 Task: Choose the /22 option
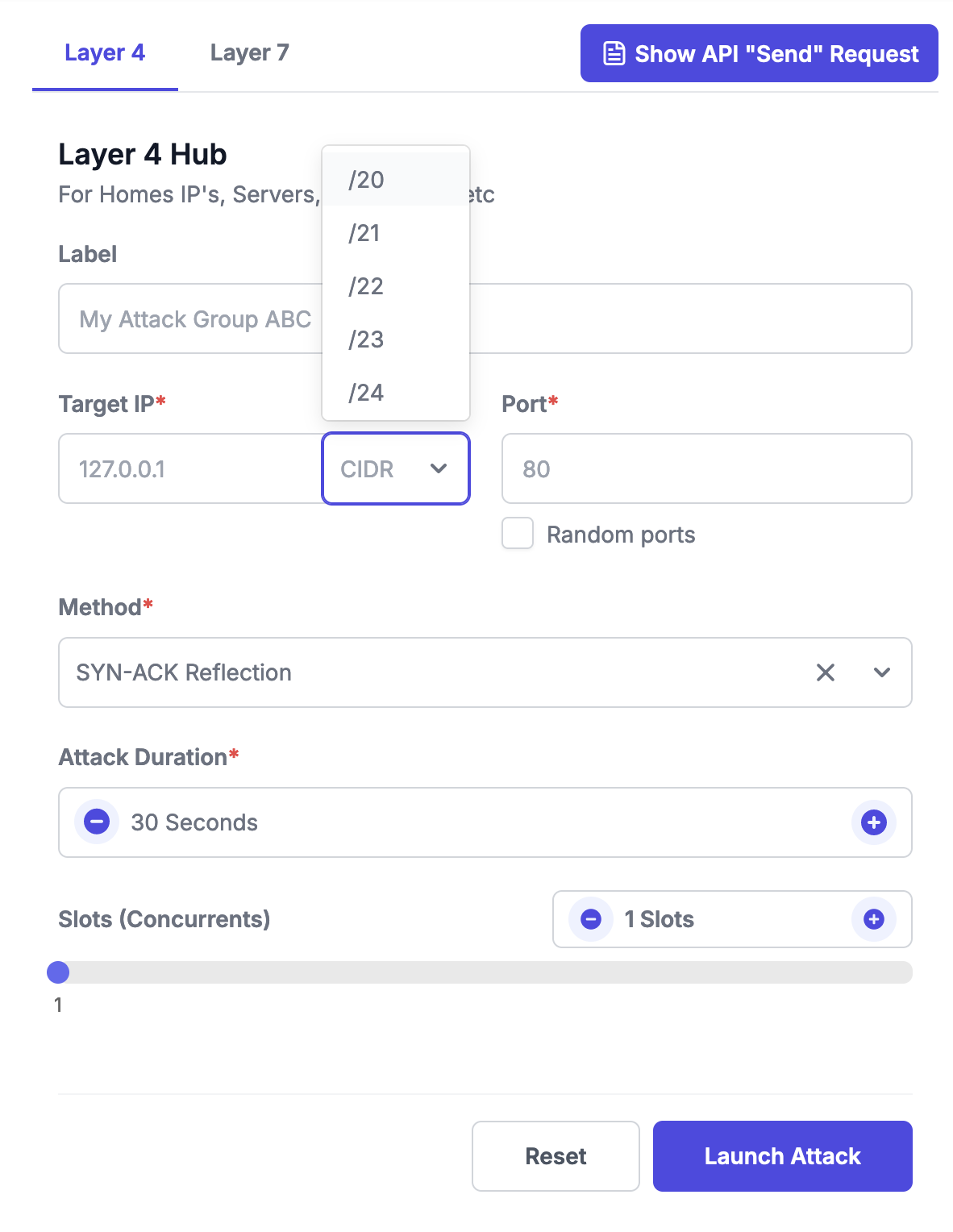tap(365, 286)
